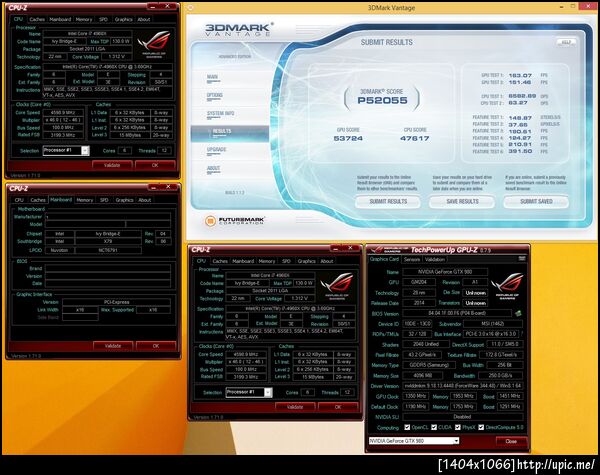
Task: Toggle the OpenCL checkbox
Action: [407, 427]
